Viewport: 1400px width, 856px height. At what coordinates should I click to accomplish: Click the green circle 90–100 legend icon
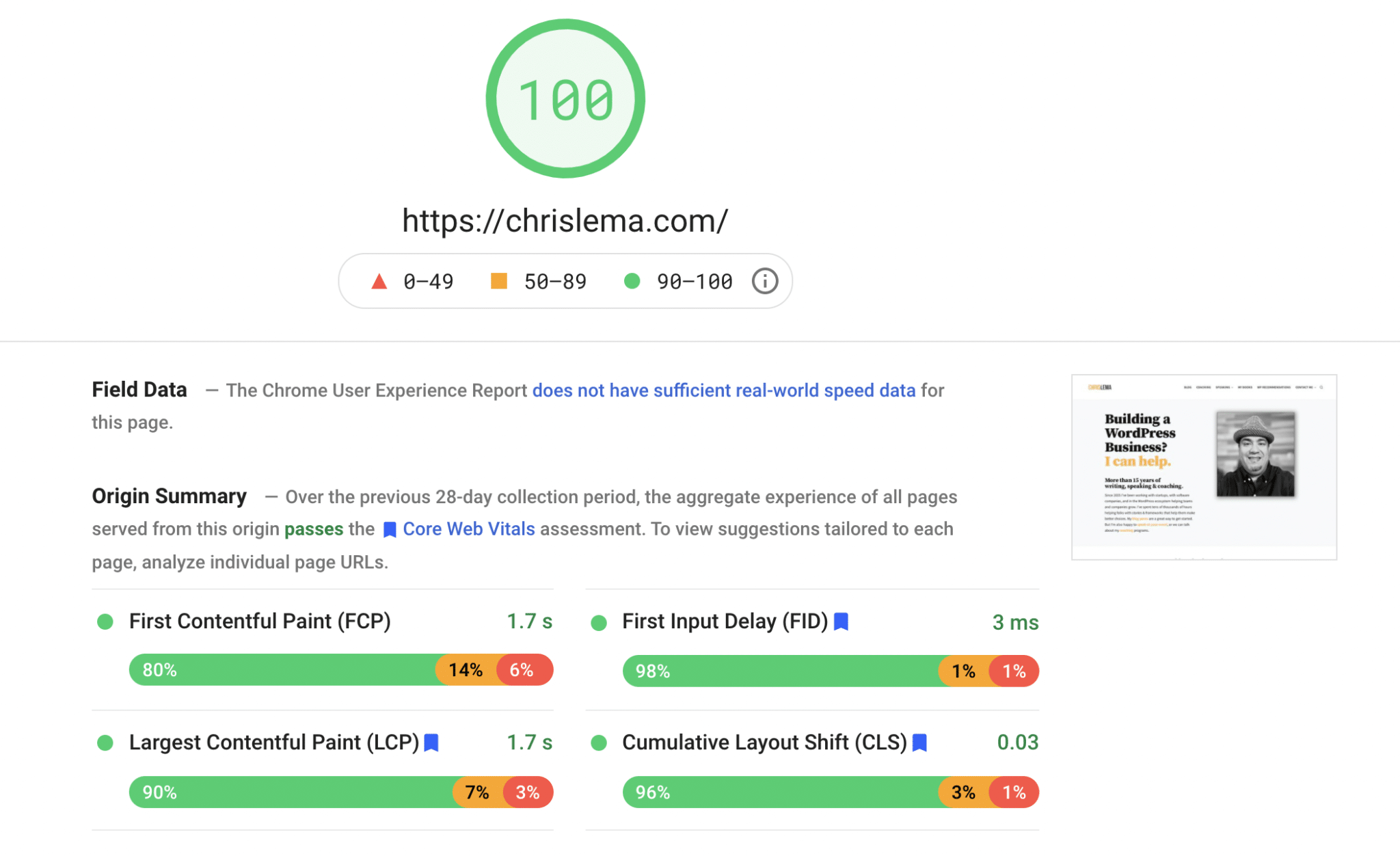pos(632,281)
